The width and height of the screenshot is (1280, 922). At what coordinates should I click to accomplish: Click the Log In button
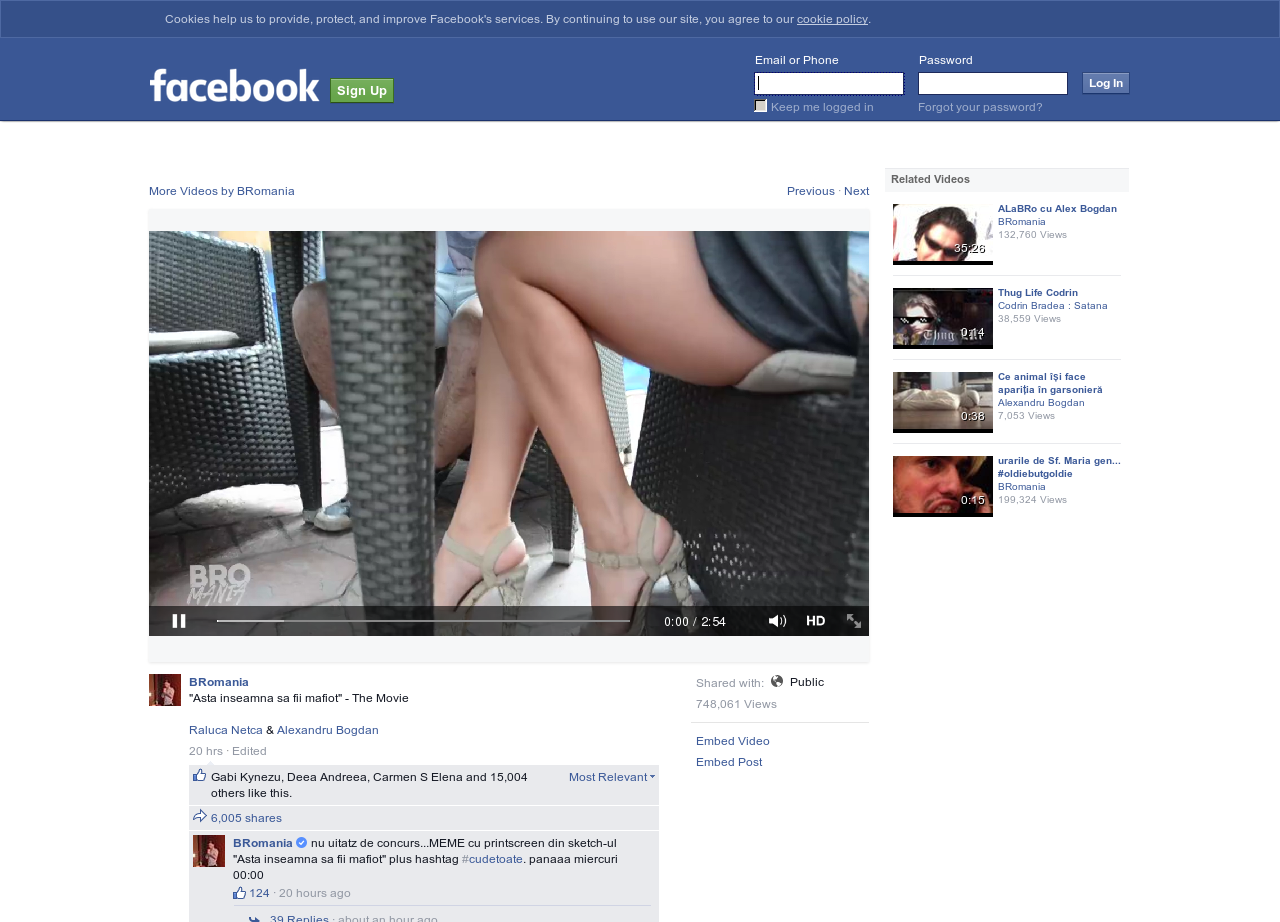click(1106, 83)
